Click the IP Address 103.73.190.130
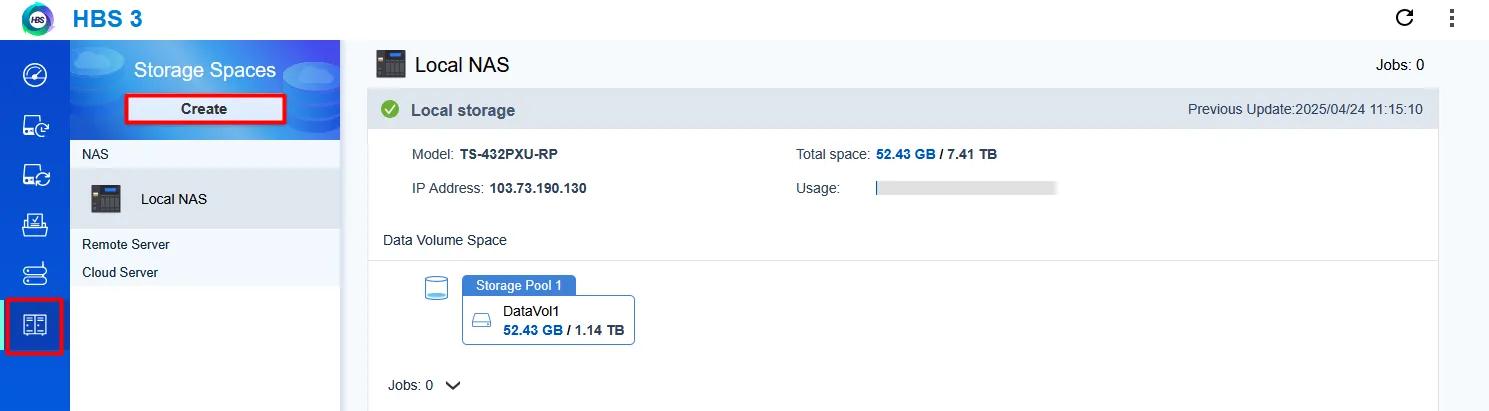 pyautogui.click(x=538, y=188)
